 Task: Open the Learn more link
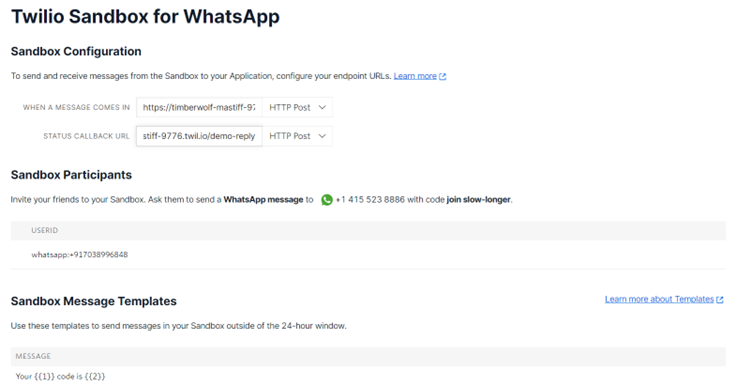coord(415,76)
